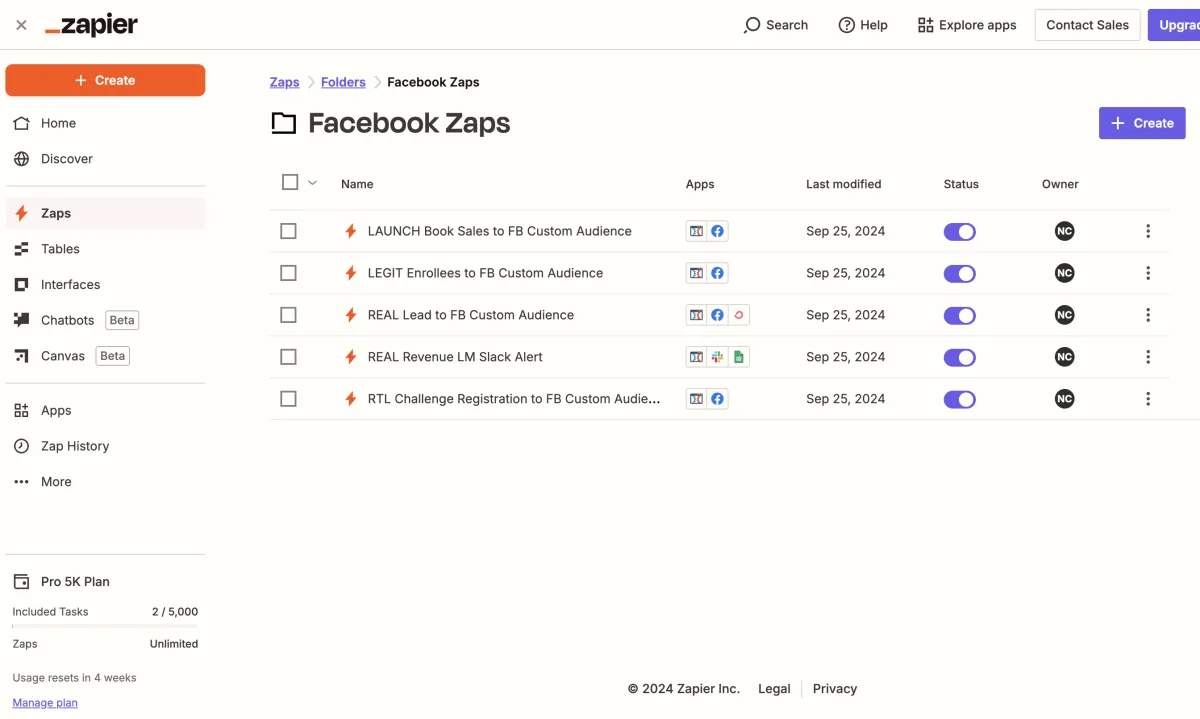The height and width of the screenshot is (719, 1200).
Task: Turn off the REAL Lead zap
Action: tap(960, 316)
